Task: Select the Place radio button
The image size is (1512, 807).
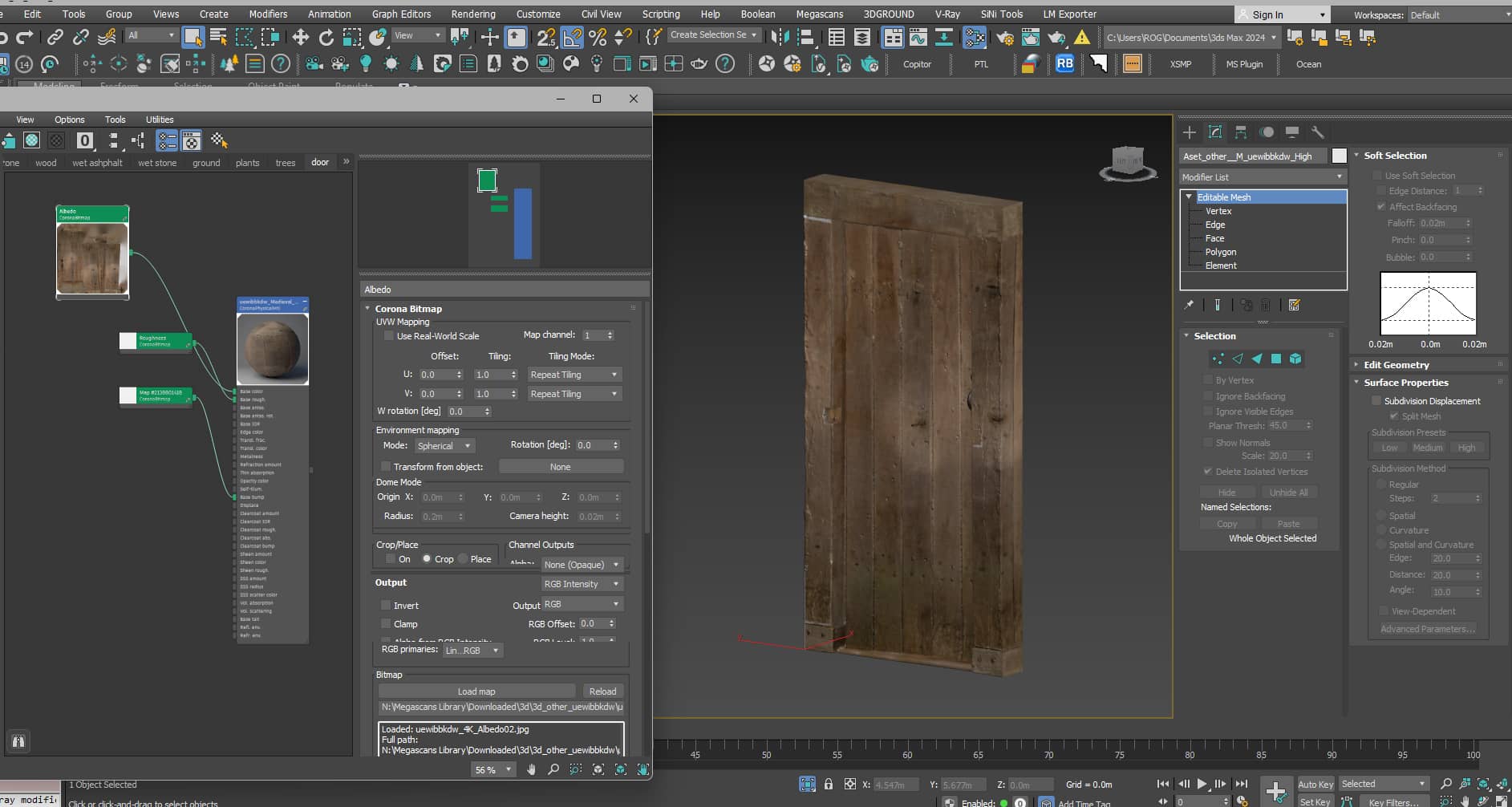Action: (463, 559)
